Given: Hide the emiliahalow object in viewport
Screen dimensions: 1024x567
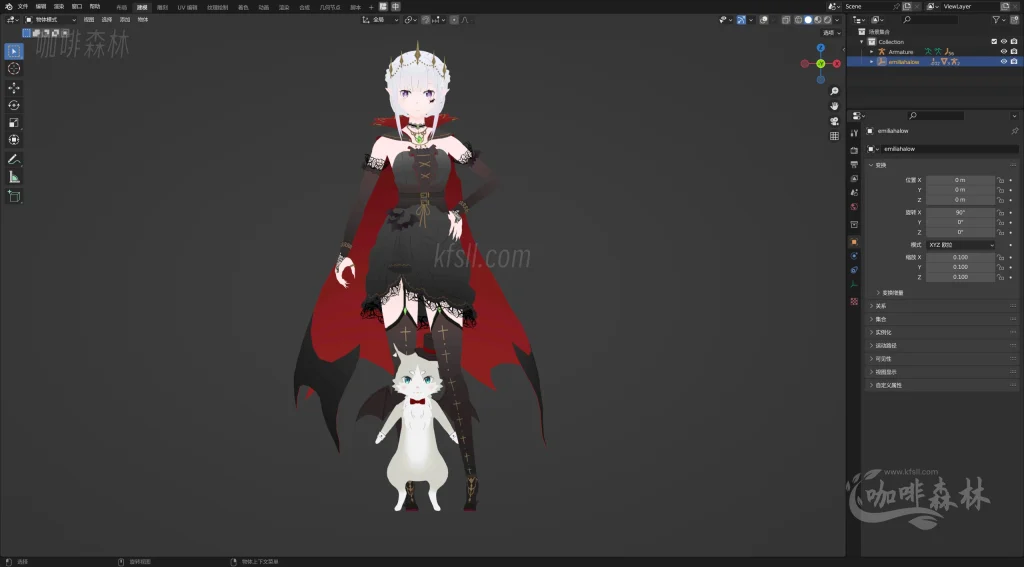Looking at the screenshot, I should click(x=1004, y=61).
